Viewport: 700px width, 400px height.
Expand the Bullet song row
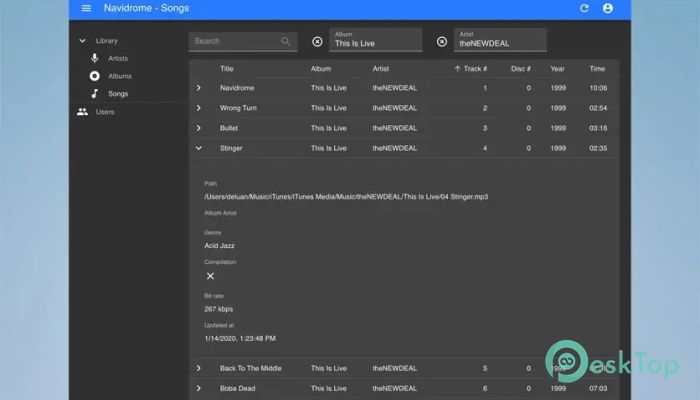point(199,128)
